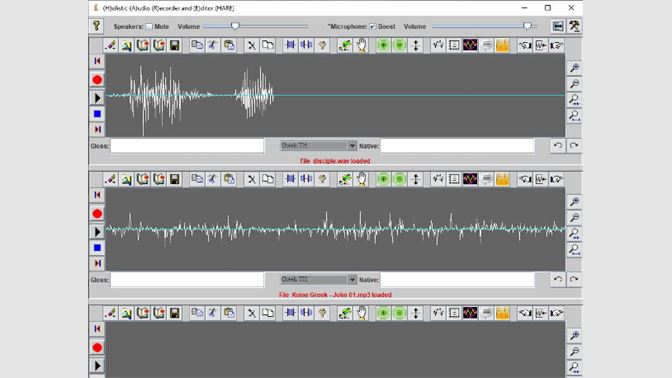The width and height of the screenshot is (672, 378).
Task: Click green plus button in Koine Greek toolbar
Action: tap(384, 179)
